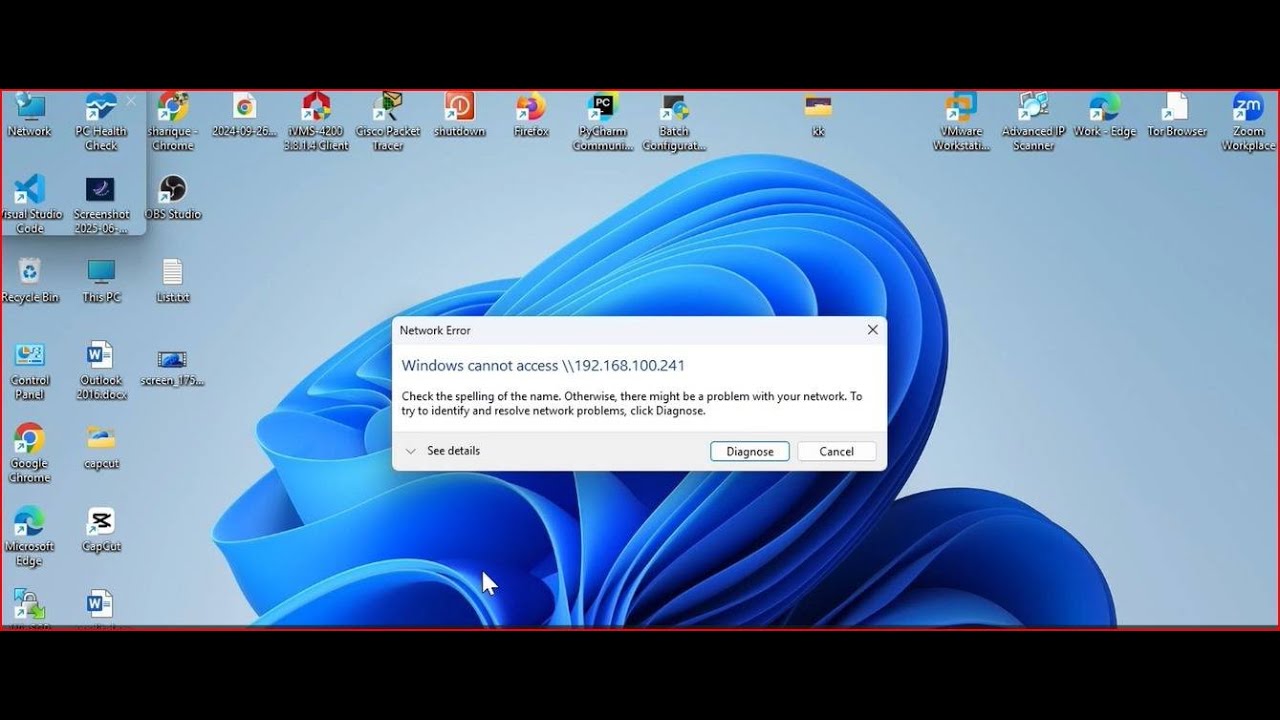The image size is (1280, 720).
Task: Open the 2024-09-26 Chrome file icon
Action: point(244,115)
